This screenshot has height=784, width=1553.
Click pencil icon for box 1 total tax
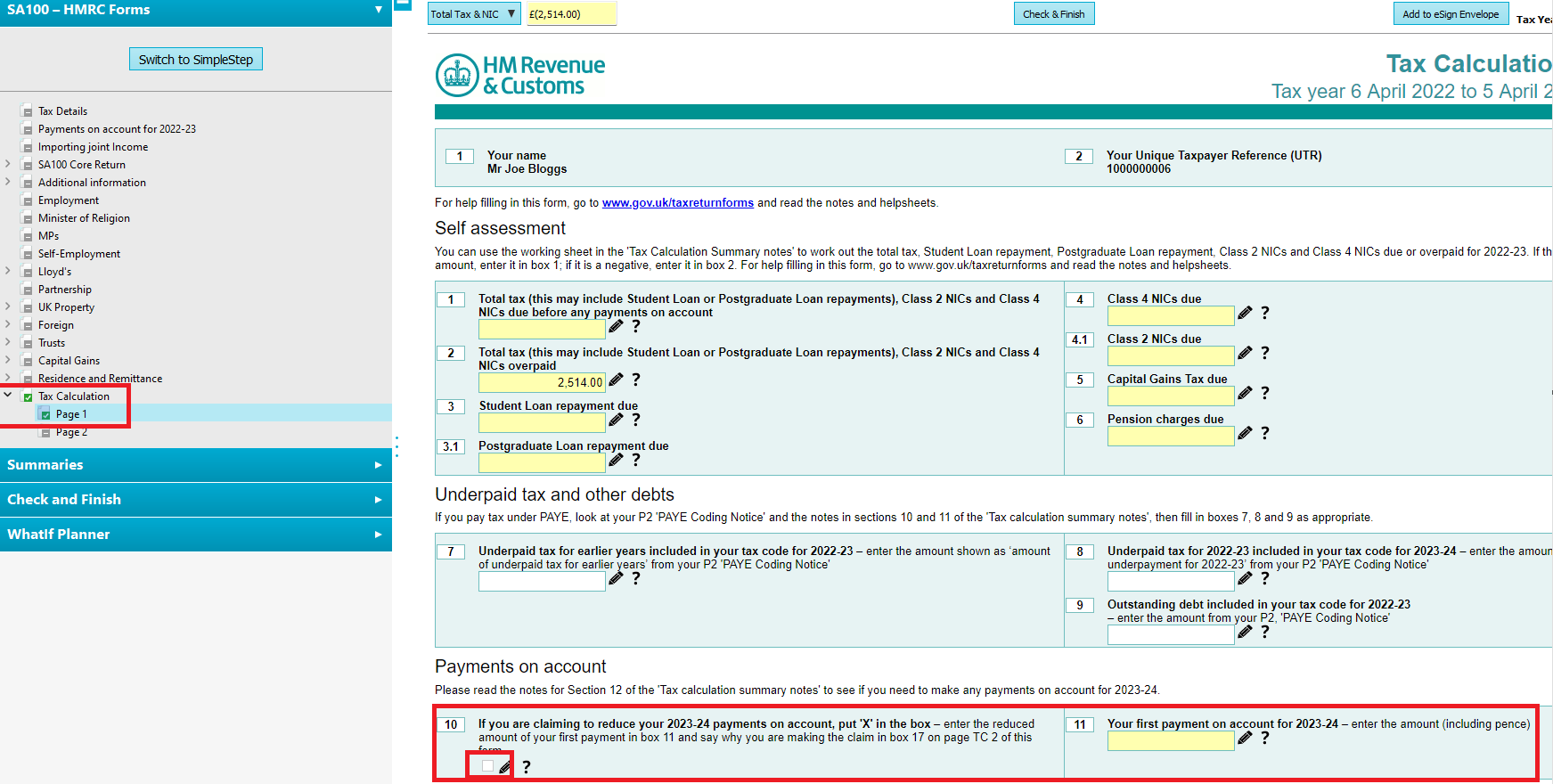click(x=616, y=326)
